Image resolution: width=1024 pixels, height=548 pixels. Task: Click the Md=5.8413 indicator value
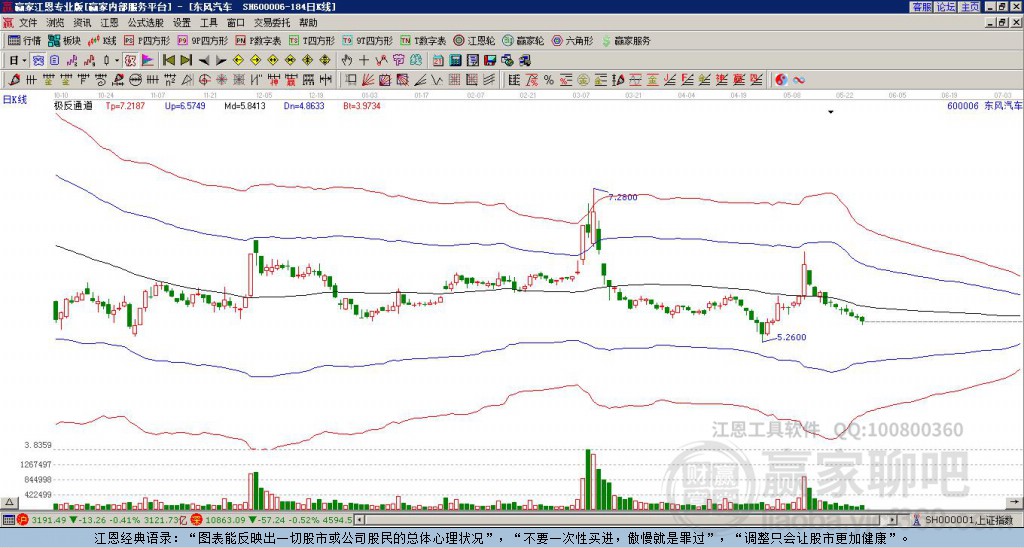(x=245, y=105)
